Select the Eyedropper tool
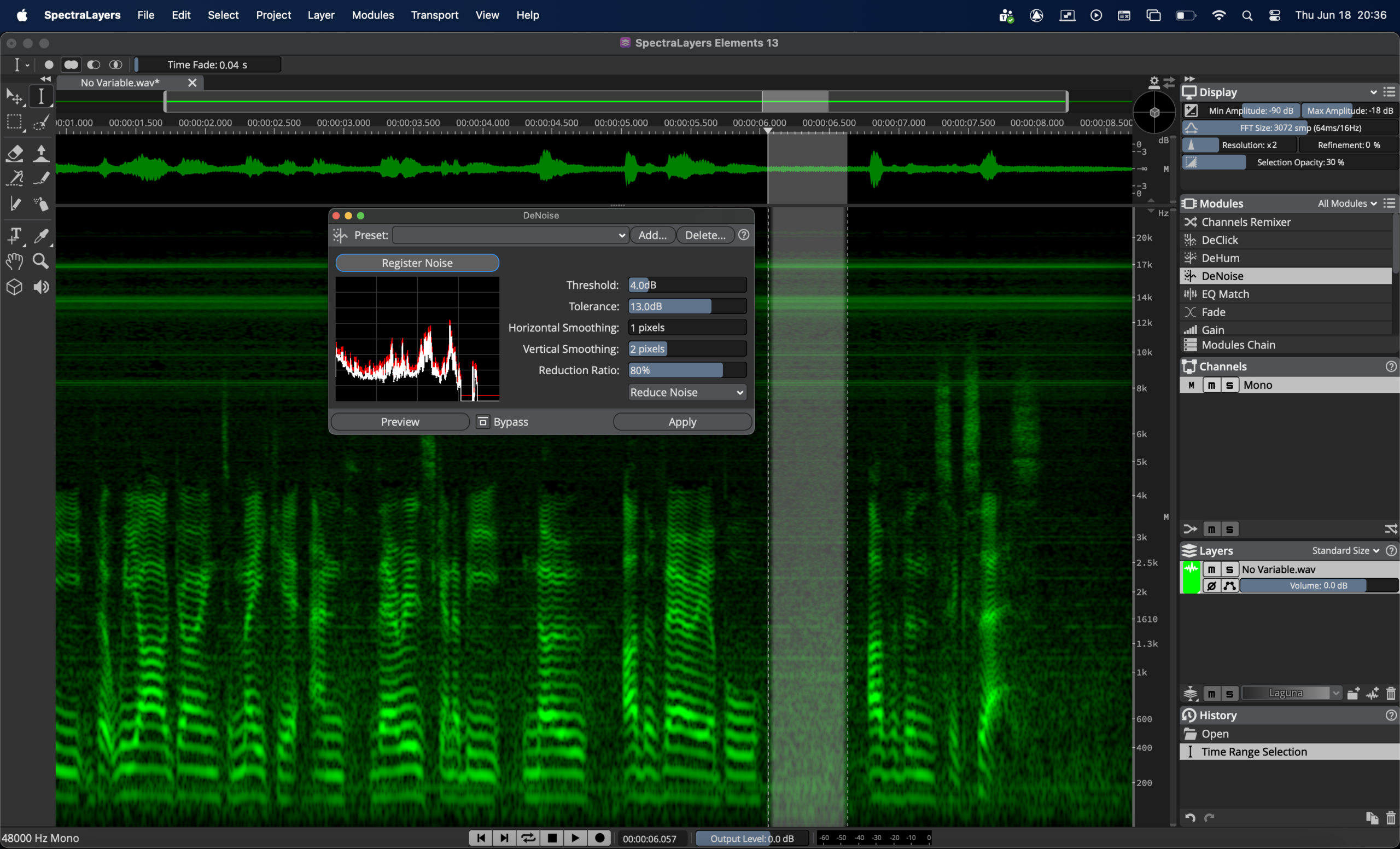The width and height of the screenshot is (1400, 849). coord(41,235)
